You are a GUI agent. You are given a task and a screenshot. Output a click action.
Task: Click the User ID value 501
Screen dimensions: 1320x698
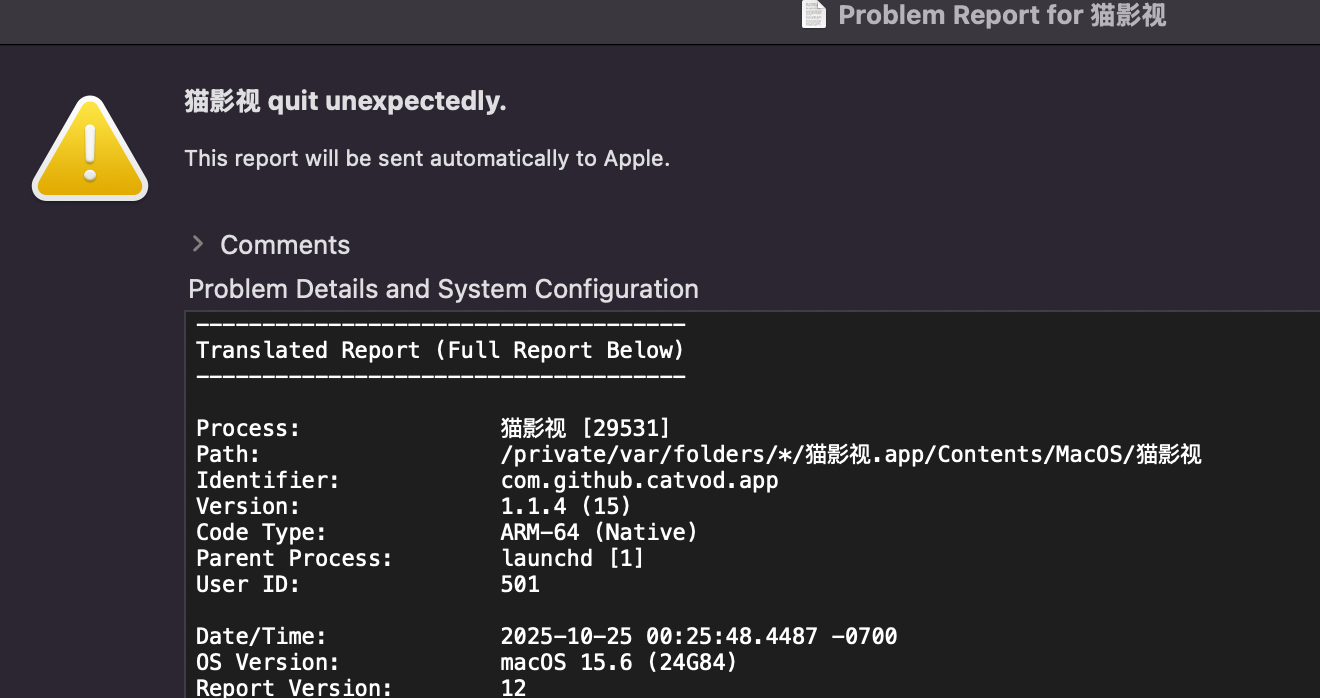click(520, 584)
